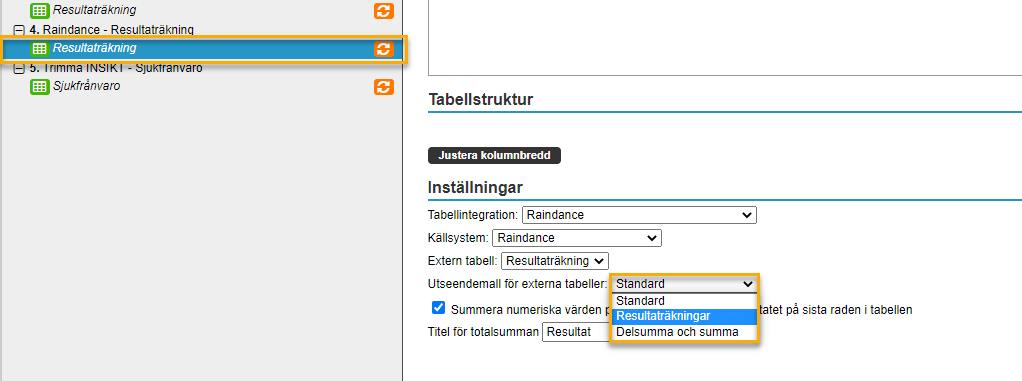Open the Extern tabell dropdown
1022x381 pixels.
[554, 261]
